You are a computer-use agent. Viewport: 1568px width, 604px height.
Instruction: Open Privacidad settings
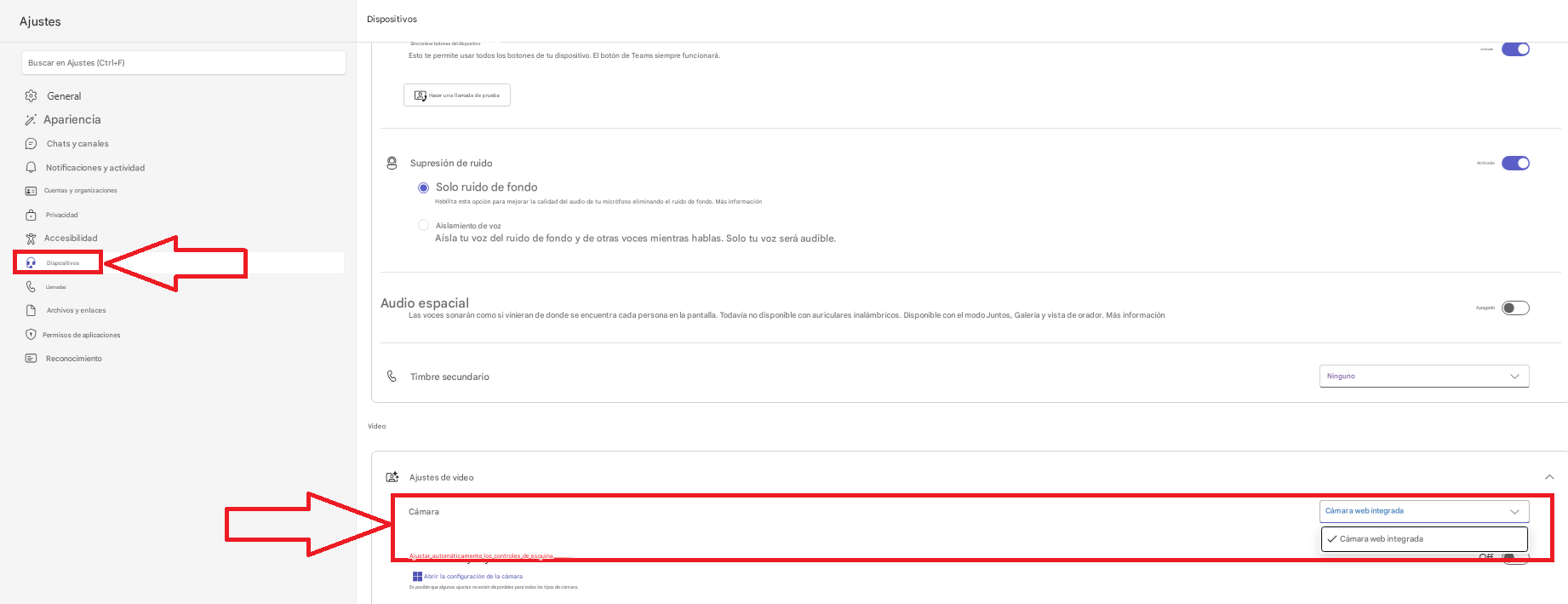pos(61,215)
